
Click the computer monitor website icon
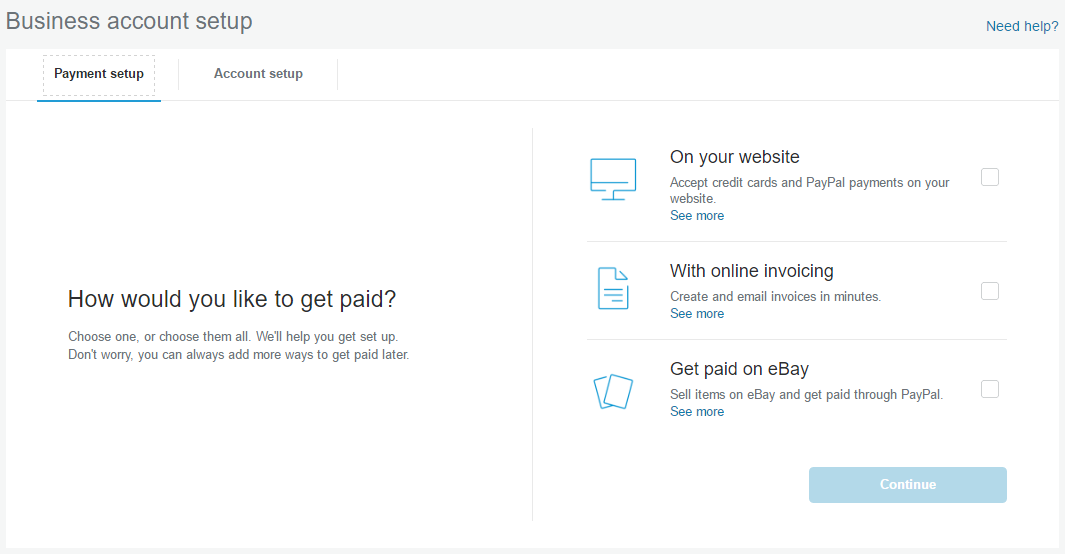click(x=612, y=180)
